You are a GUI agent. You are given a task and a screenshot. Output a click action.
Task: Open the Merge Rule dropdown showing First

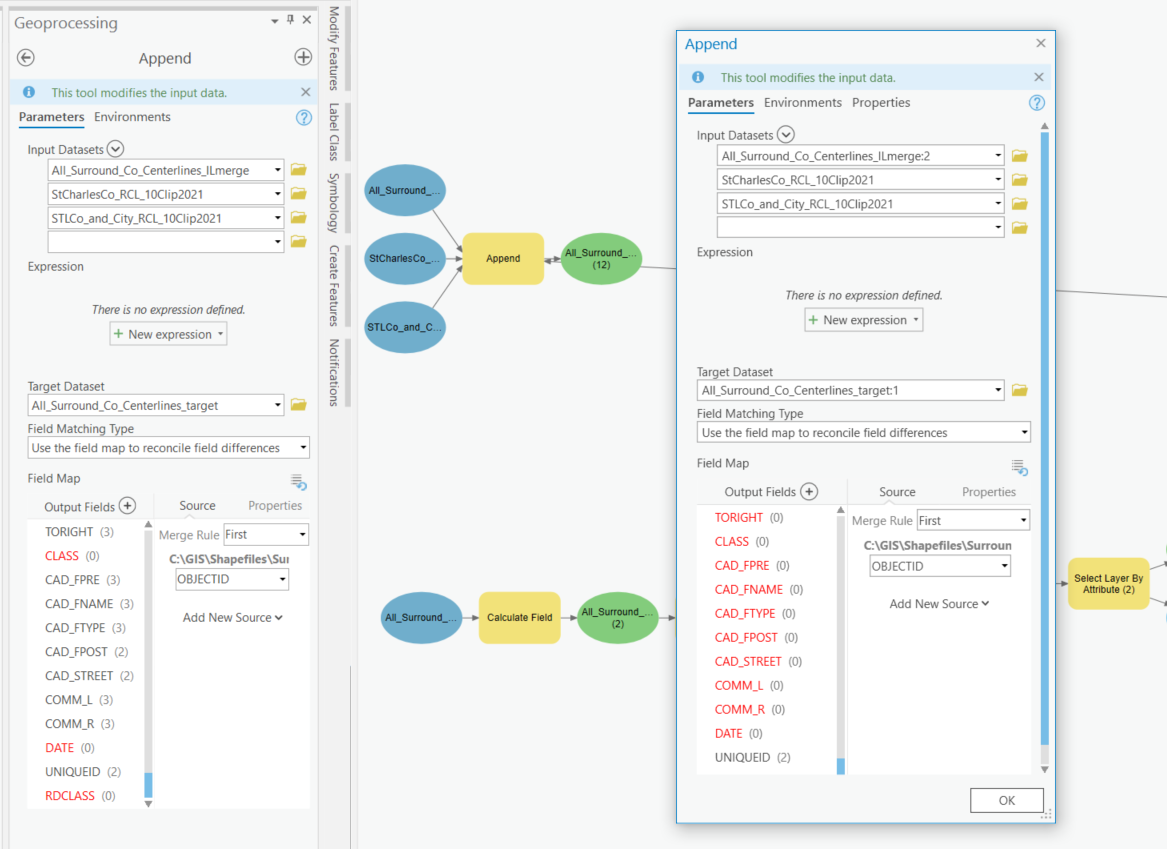[x=972, y=519]
